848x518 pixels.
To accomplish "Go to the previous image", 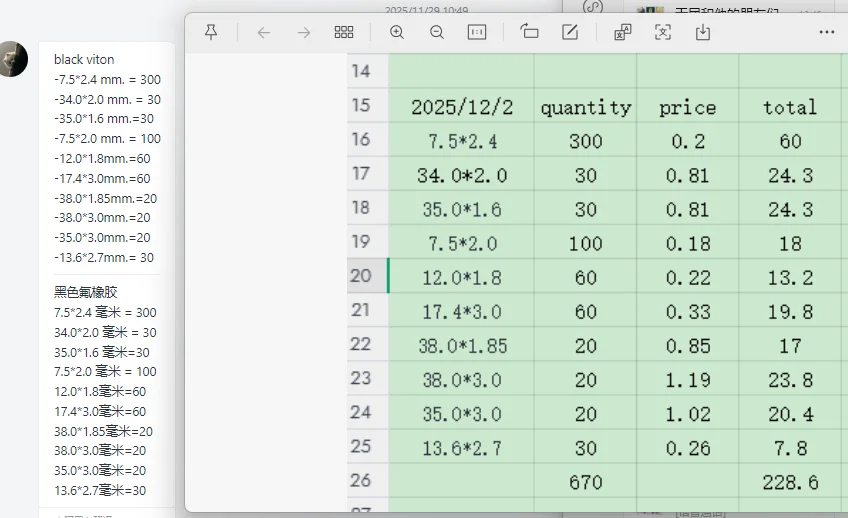I will [263, 32].
